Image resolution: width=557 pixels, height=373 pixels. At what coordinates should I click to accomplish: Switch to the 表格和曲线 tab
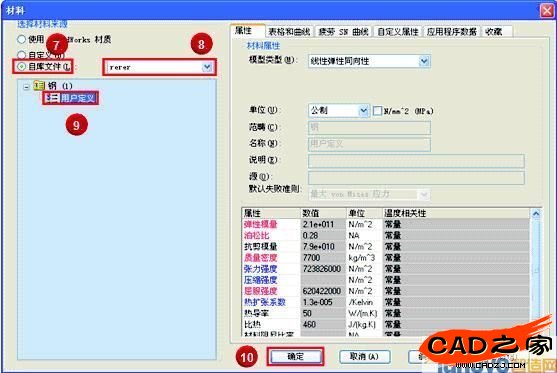(289, 32)
